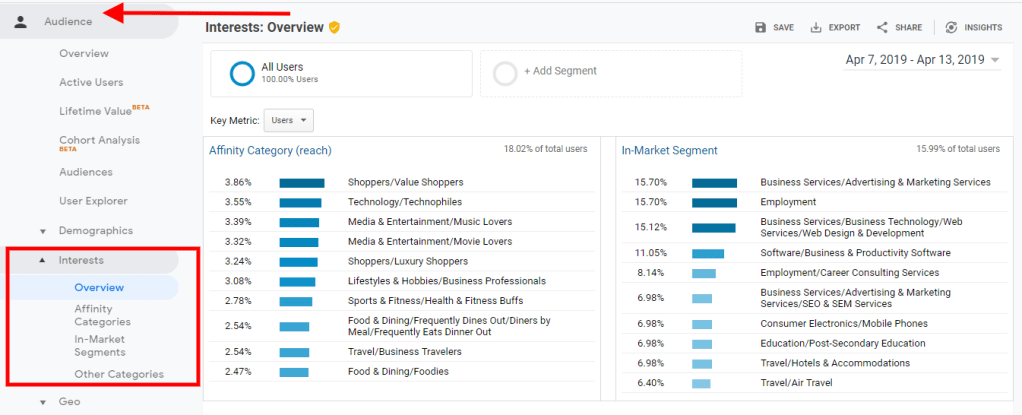
Task: Click the Affinity Category (reach) link
Action: click(x=270, y=151)
